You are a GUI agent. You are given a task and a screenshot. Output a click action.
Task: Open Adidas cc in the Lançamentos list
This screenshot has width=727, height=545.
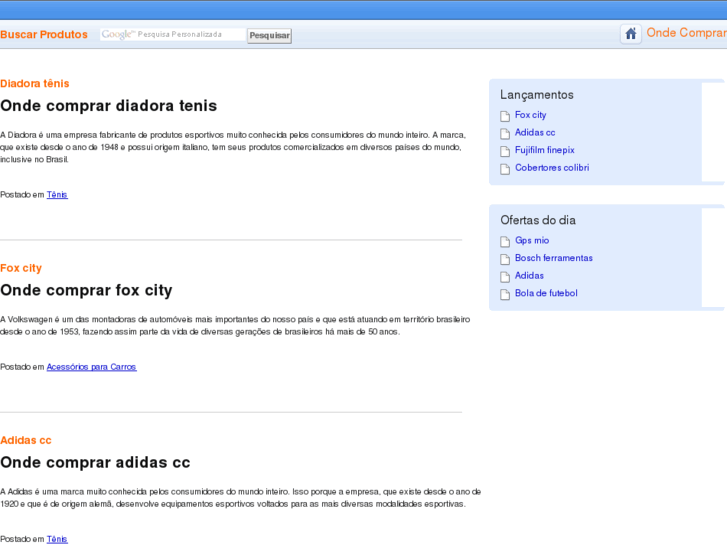point(535,133)
